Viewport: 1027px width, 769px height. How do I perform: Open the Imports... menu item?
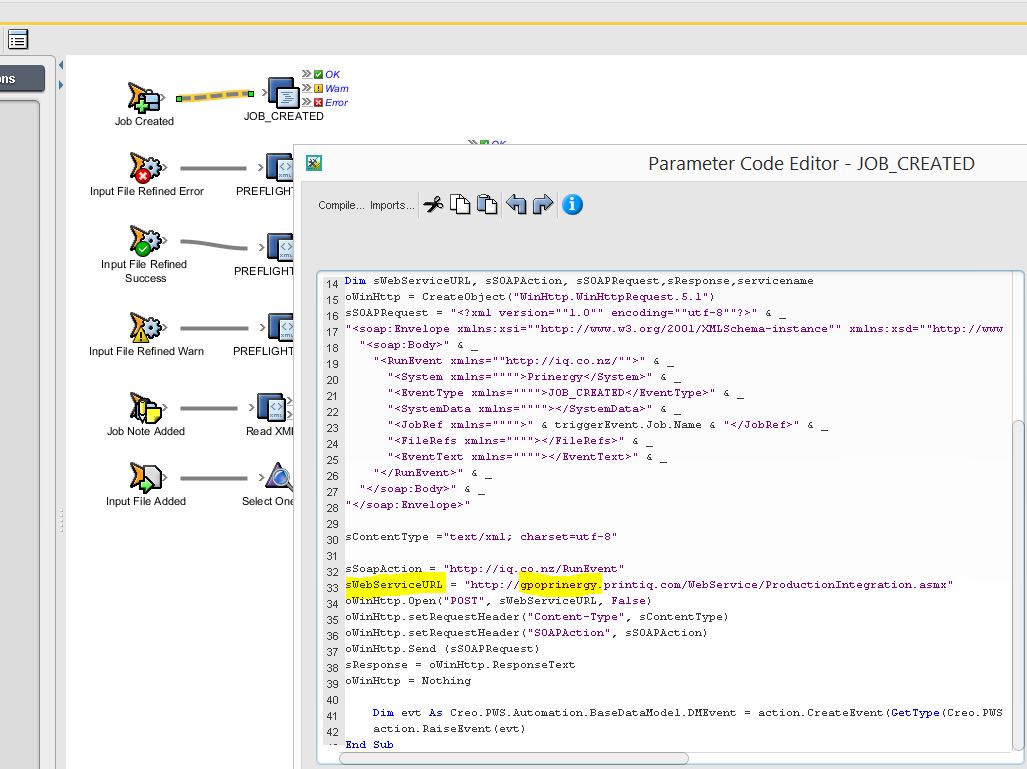coord(392,206)
